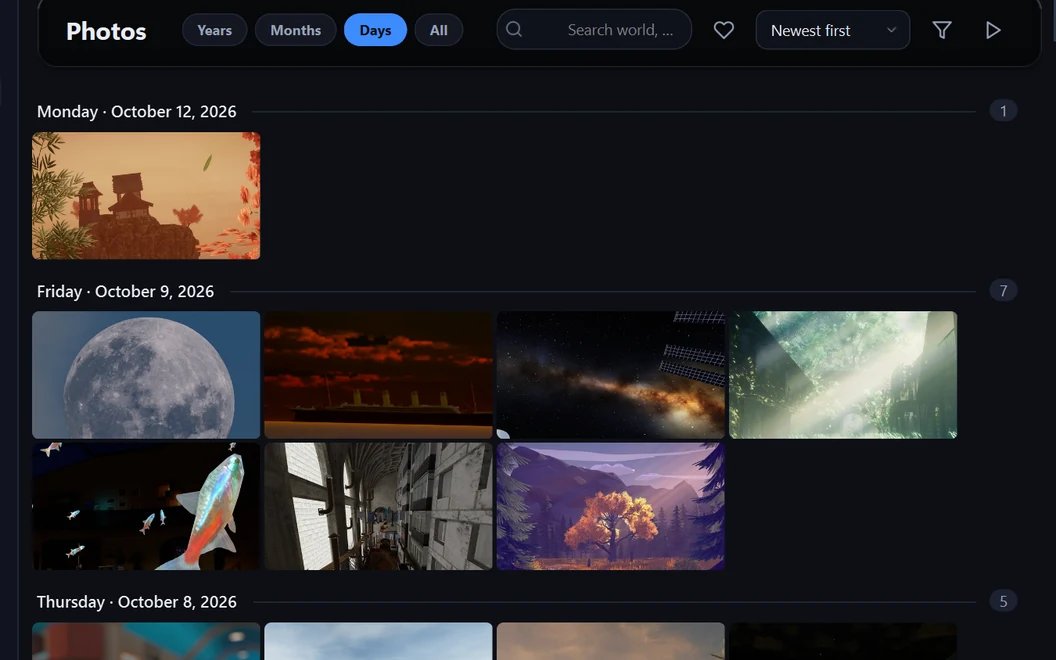The height and width of the screenshot is (660, 1056).
Task: Click the Photos title
Action: (x=106, y=31)
